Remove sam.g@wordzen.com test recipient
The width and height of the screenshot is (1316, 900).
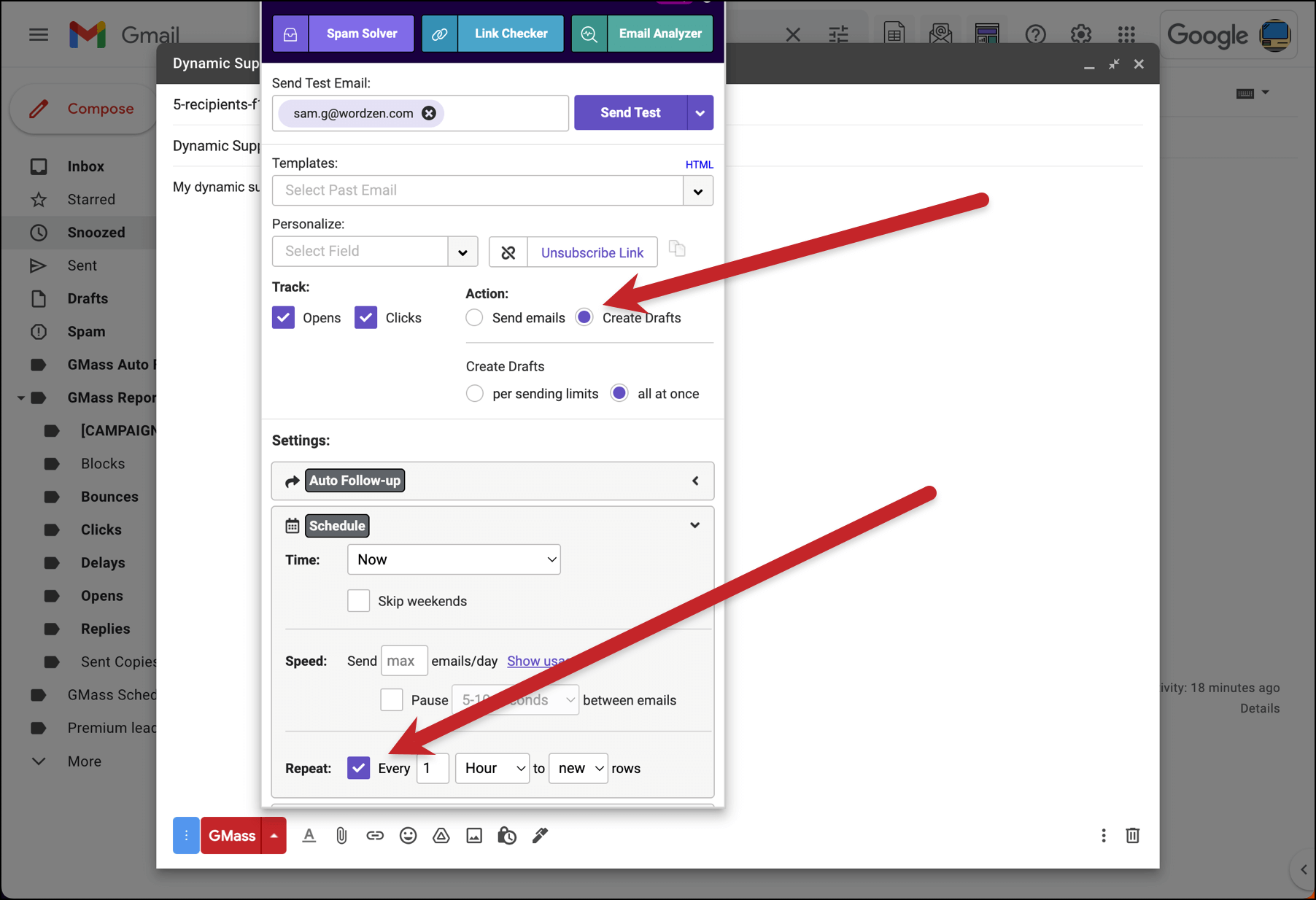pyautogui.click(x=429, y=113)
